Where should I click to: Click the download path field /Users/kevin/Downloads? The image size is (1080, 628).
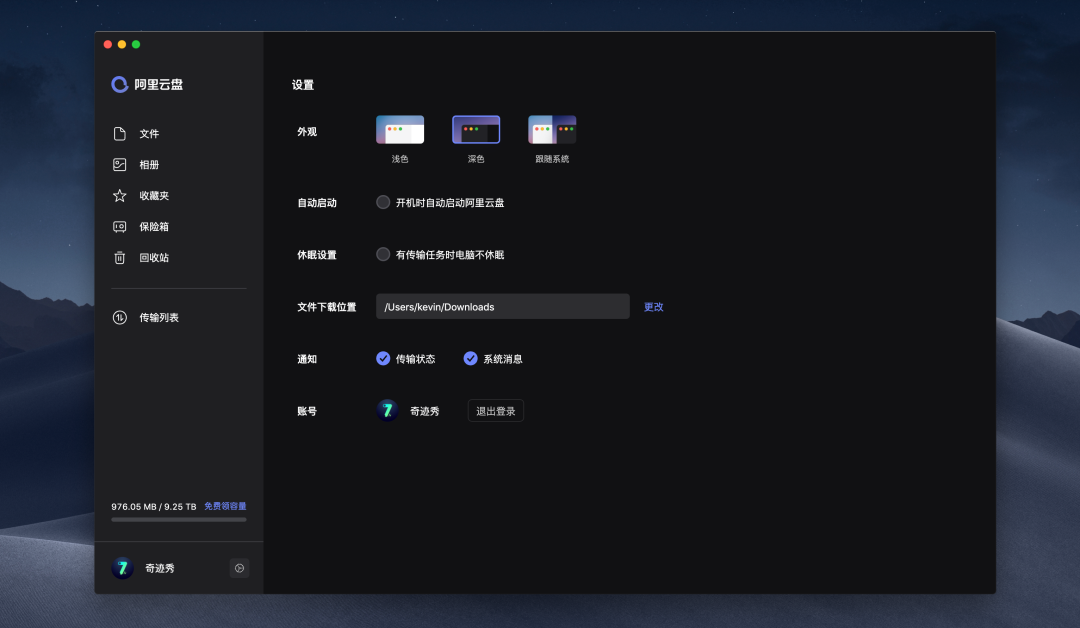coord(503,306)
